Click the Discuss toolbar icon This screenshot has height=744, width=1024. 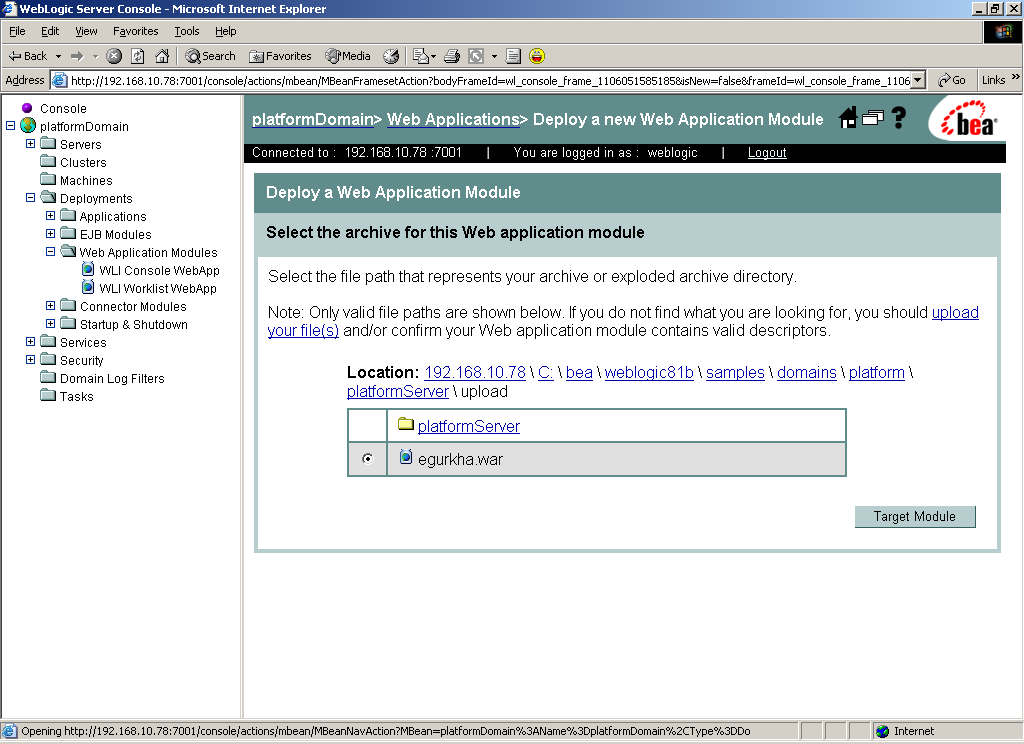click(x=513, y=56)
